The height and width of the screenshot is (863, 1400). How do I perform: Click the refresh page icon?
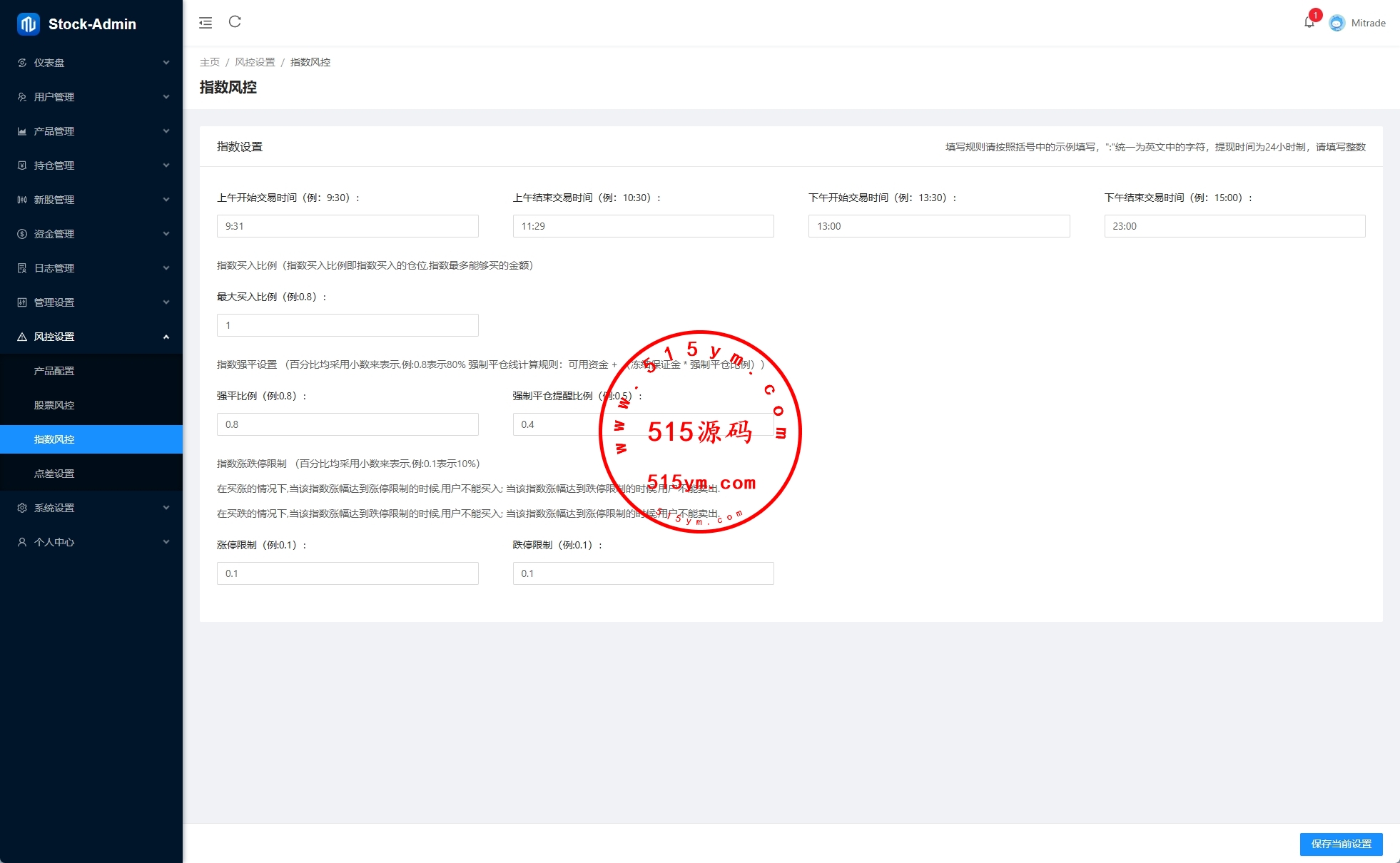point(235,22)
